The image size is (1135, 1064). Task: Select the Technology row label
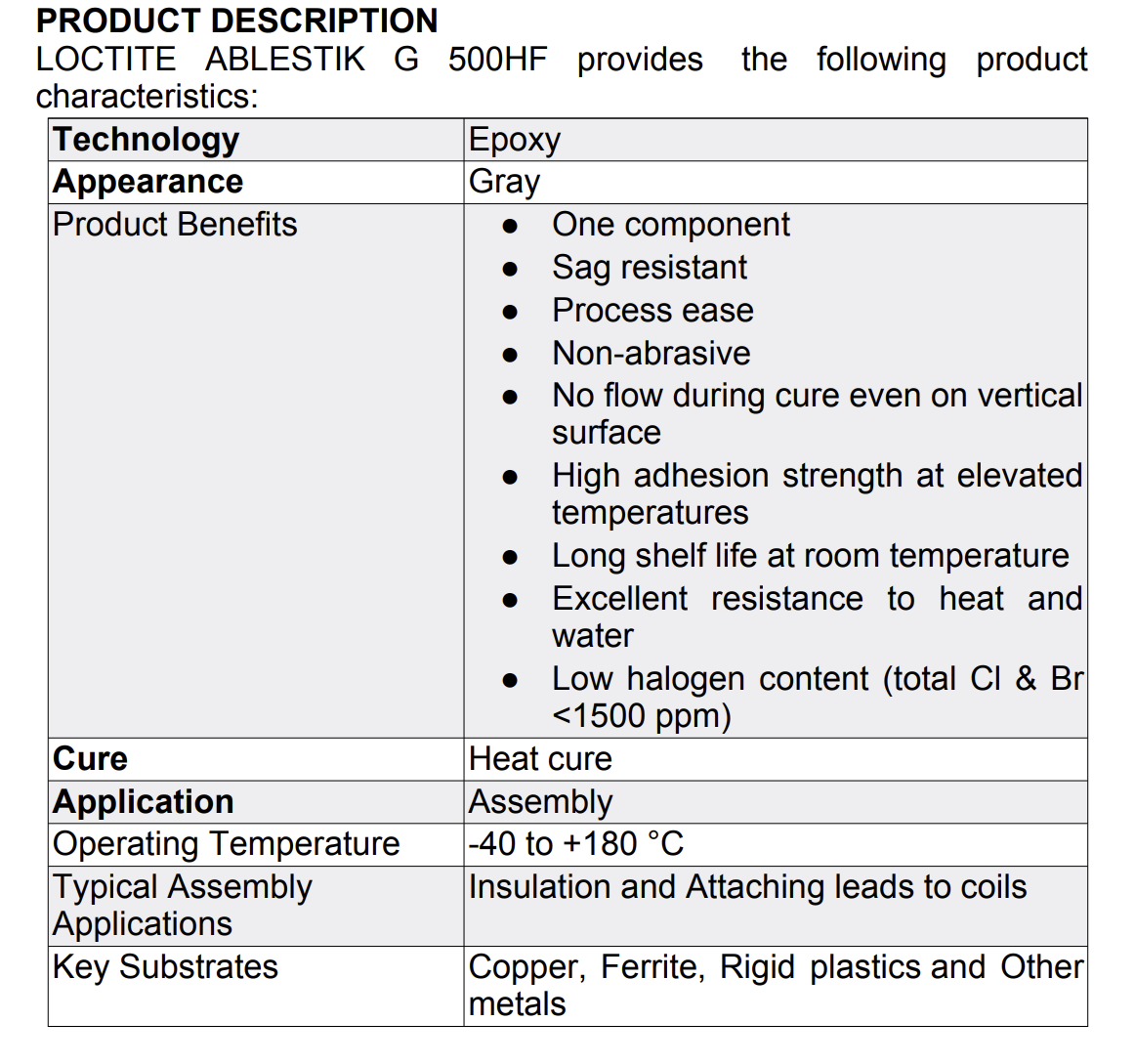tap(147, 140)
